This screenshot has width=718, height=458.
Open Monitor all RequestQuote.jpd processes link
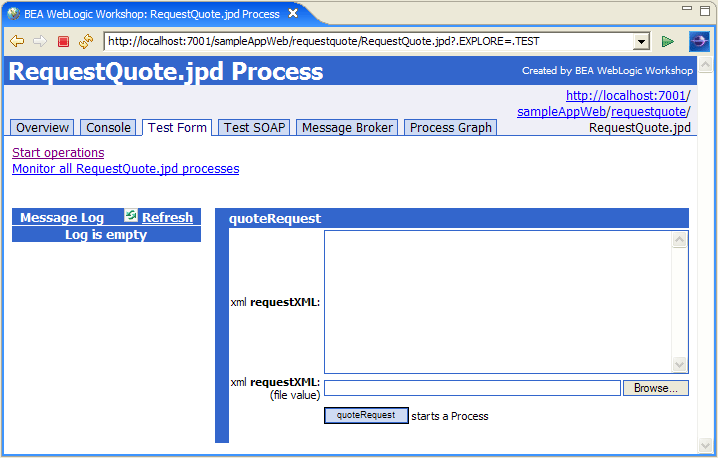(125, 169)
